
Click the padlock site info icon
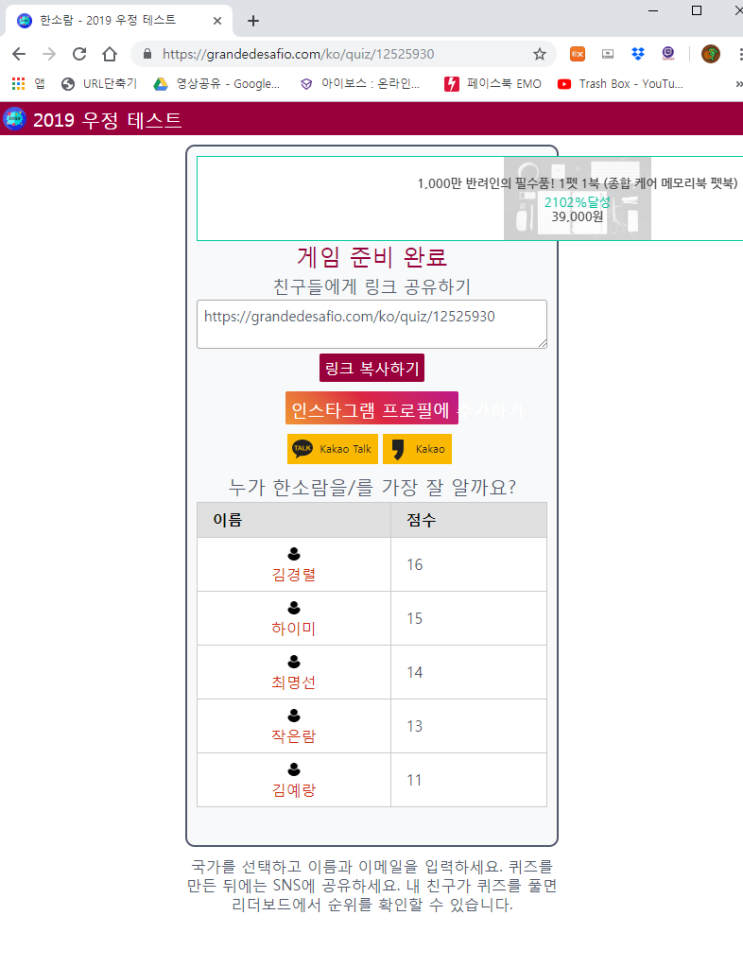(147, 54)
